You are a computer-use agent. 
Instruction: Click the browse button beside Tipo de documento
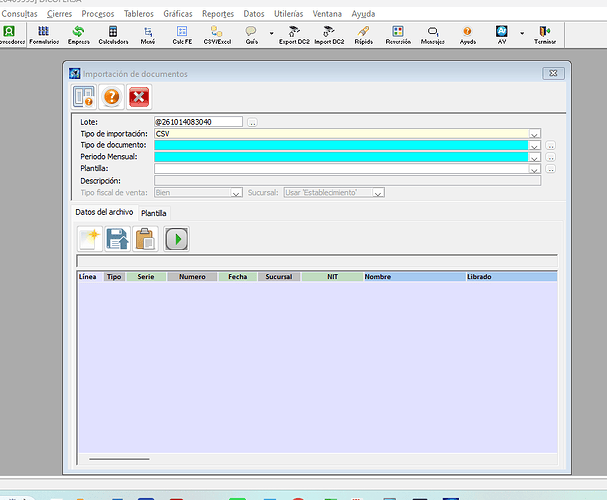pyautogui.click(x=550, y=146)
